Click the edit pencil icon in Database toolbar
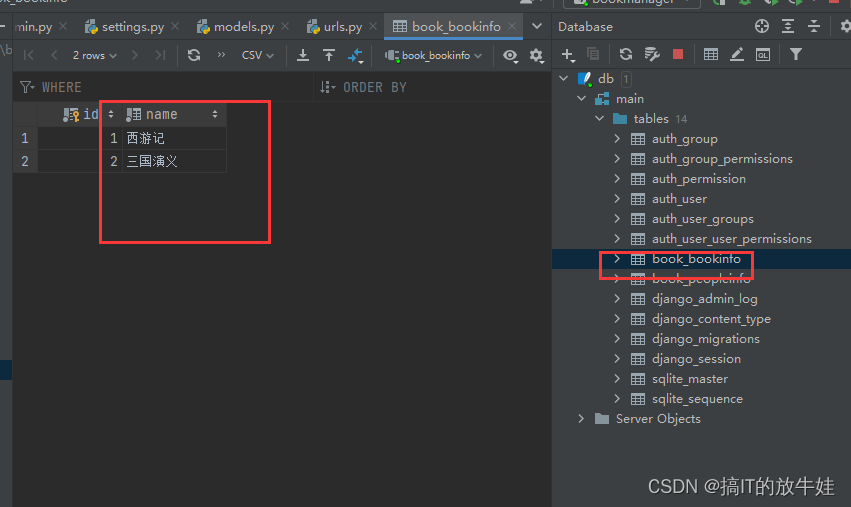The width and height of the screenshot is (851, 507). point(736,54)
